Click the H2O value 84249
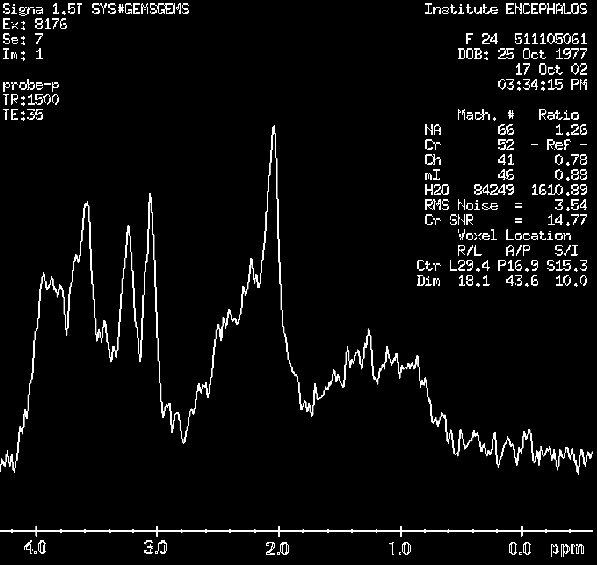Viewport: 597px width, 565px height. pos(493,190)
